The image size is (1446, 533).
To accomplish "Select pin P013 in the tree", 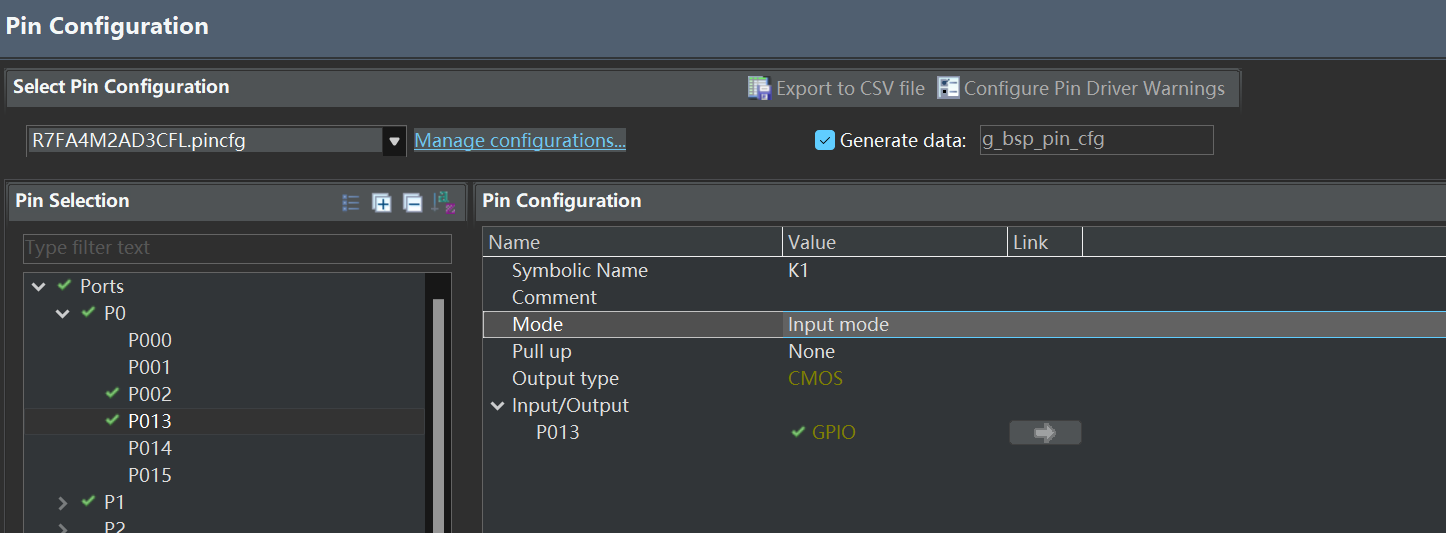I will click(150, 421).
